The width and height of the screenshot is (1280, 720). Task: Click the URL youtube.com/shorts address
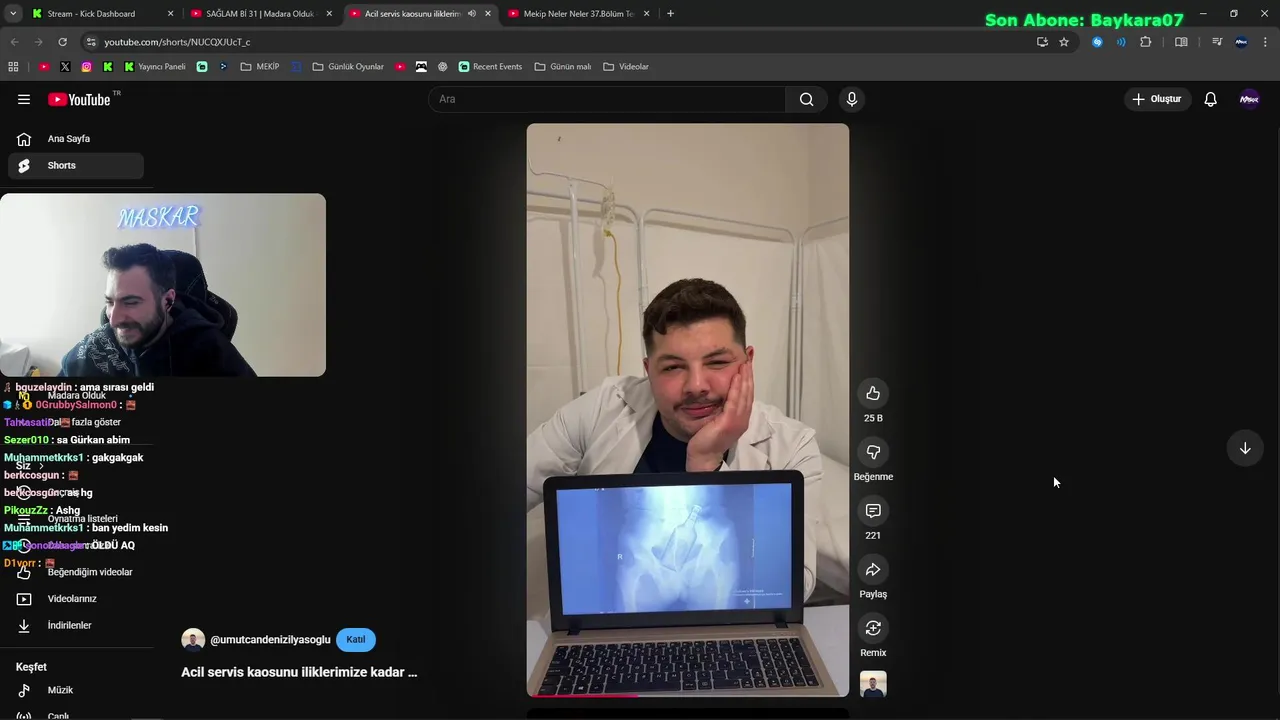(x=177, y=42)
